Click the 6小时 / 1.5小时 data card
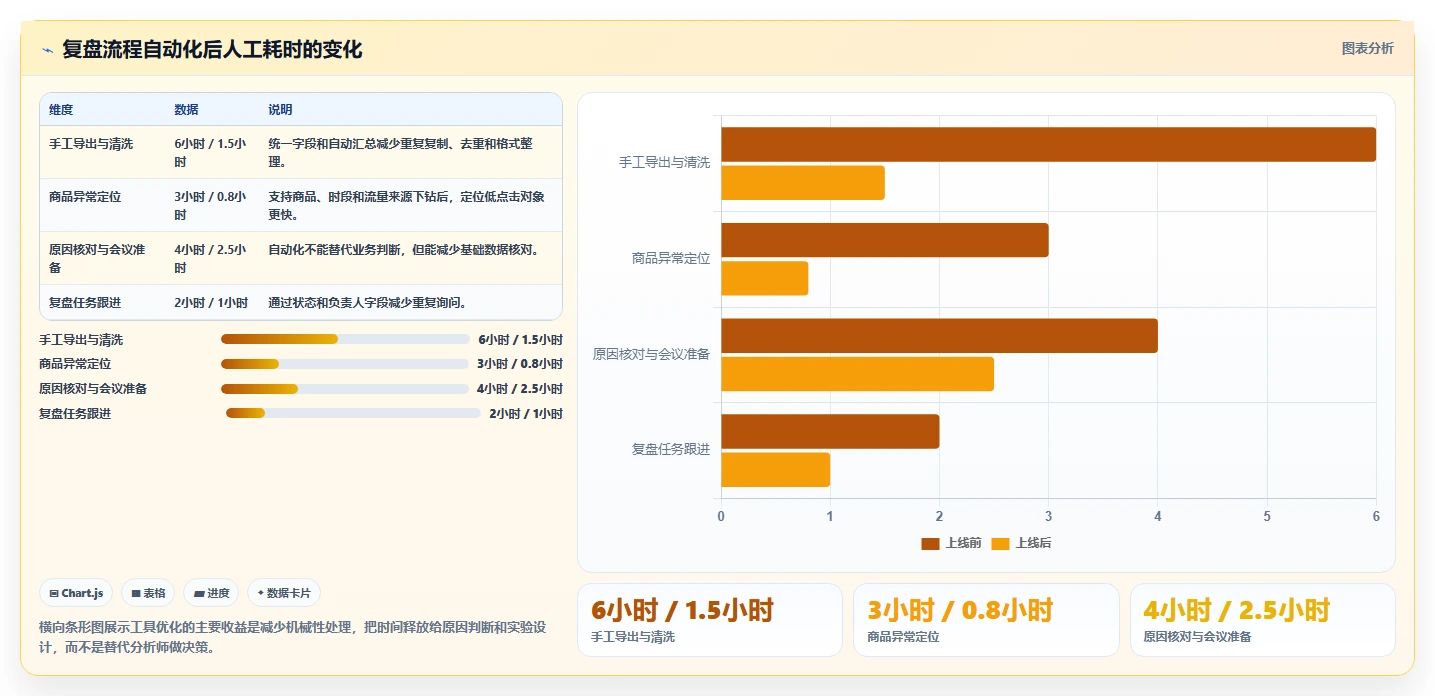Viewport: 1435px width, 696px height. click(710, 620)
